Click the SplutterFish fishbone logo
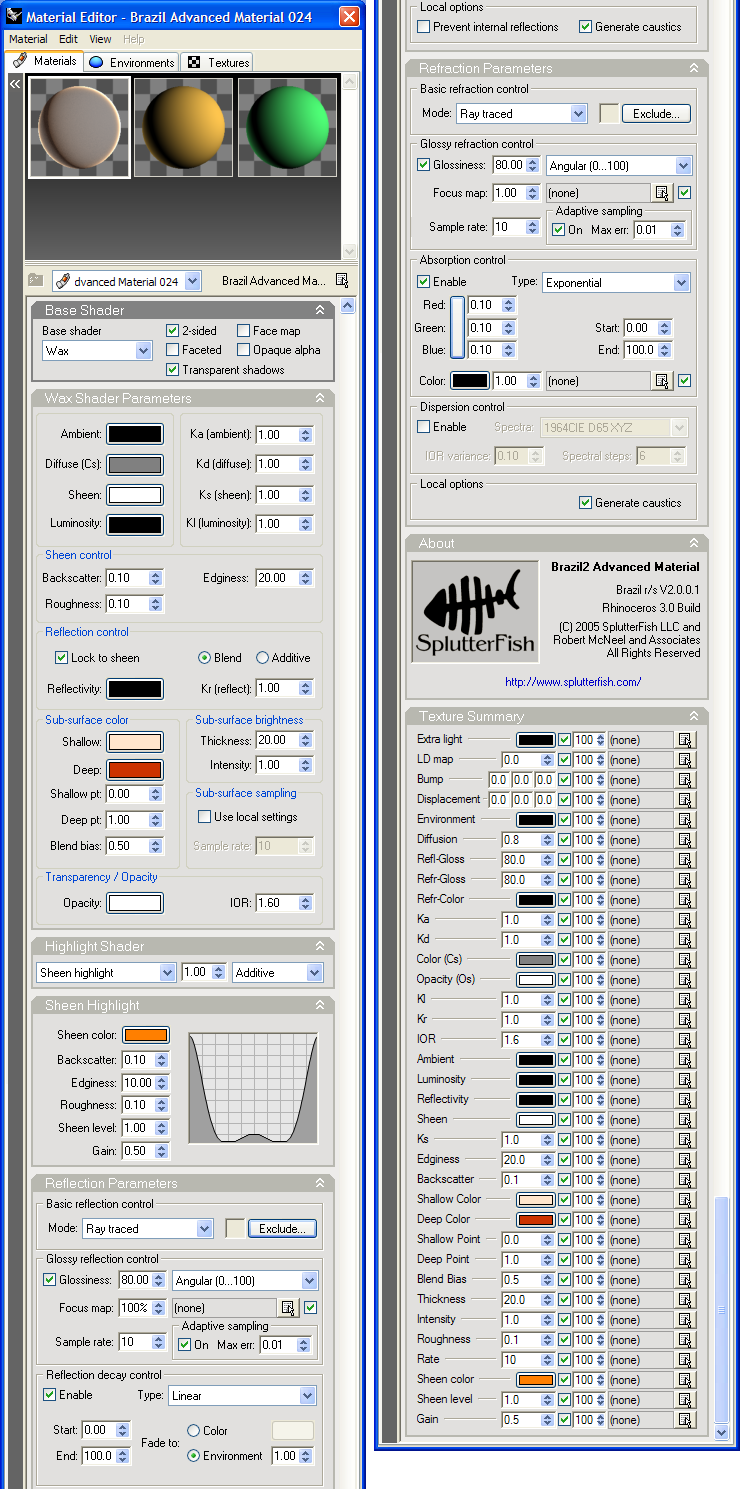Viewport: 740px width, 1489px height. [x=474, y=611]
